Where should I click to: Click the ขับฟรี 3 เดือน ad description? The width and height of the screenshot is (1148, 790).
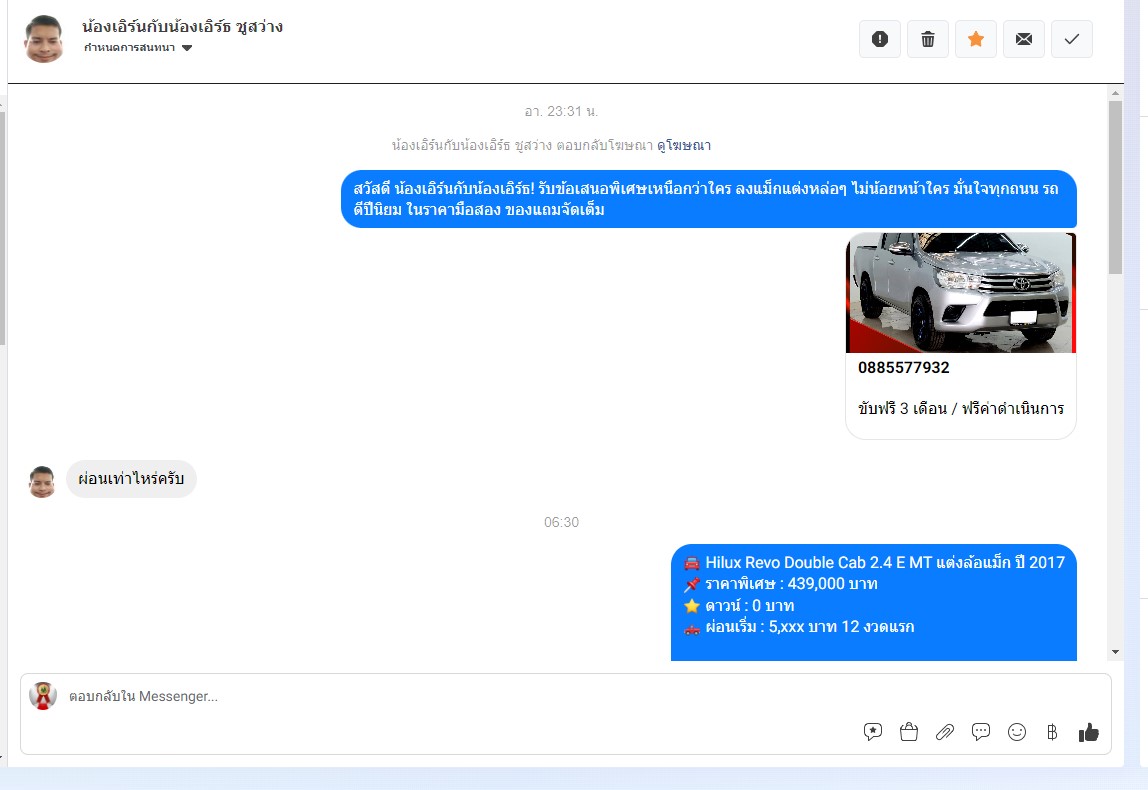(961, 409)
